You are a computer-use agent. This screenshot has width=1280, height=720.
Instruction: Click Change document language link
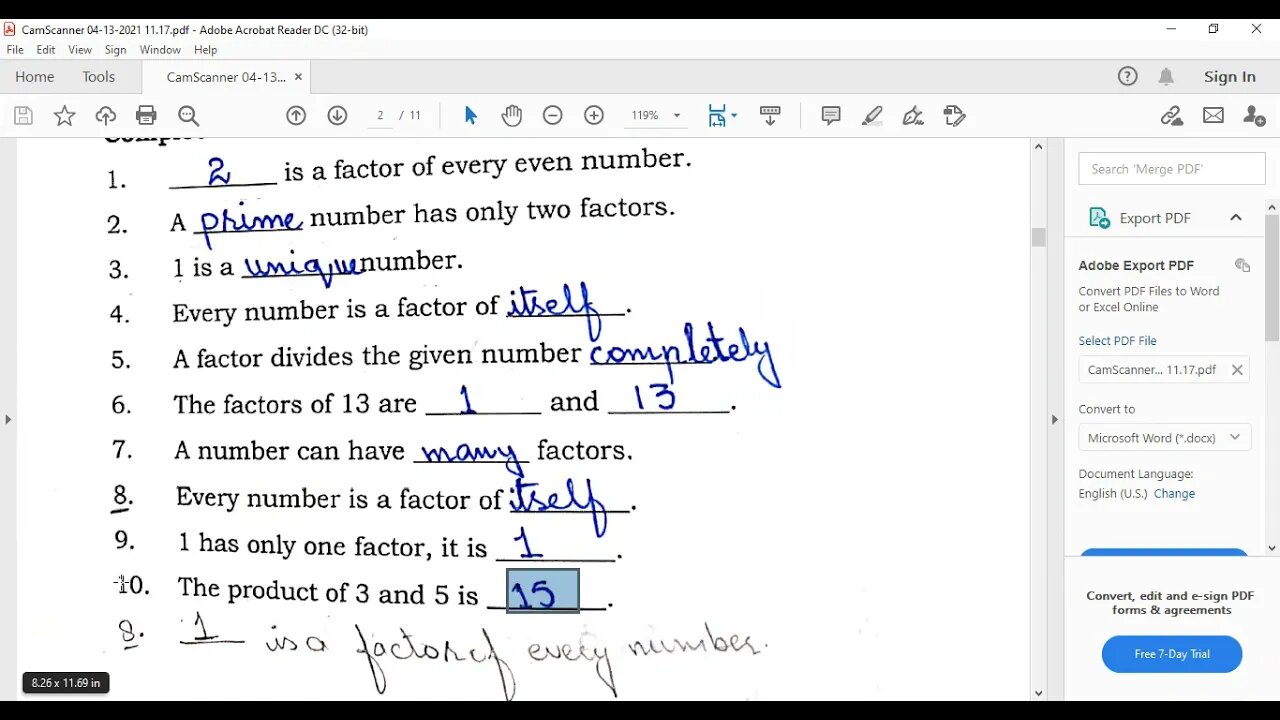[1174, 494]
